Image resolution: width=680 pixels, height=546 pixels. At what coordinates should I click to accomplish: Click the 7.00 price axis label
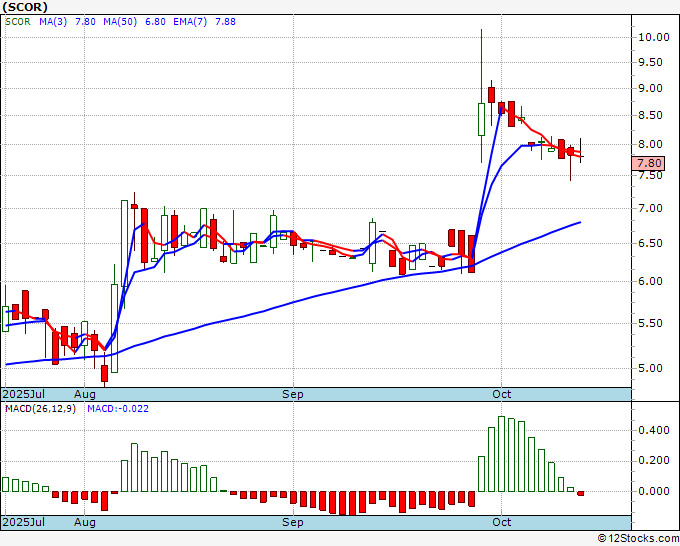[650, 208]
